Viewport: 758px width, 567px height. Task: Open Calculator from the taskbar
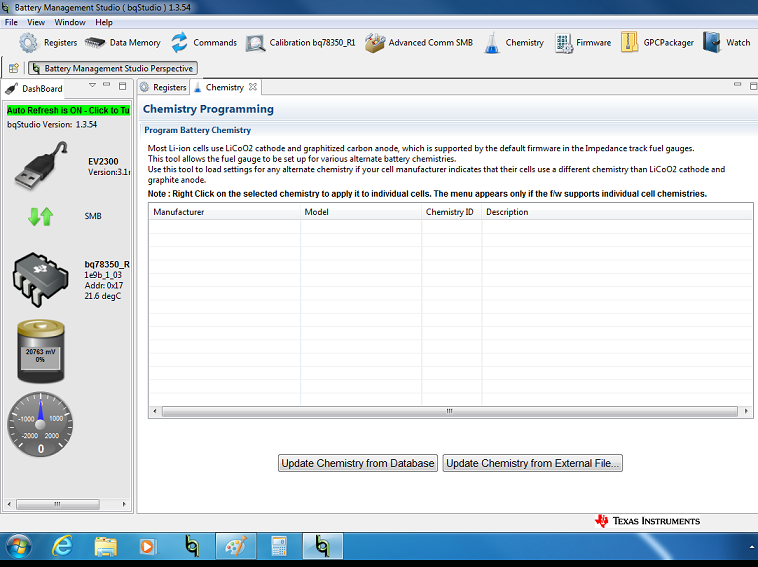[x=279, y=547]
